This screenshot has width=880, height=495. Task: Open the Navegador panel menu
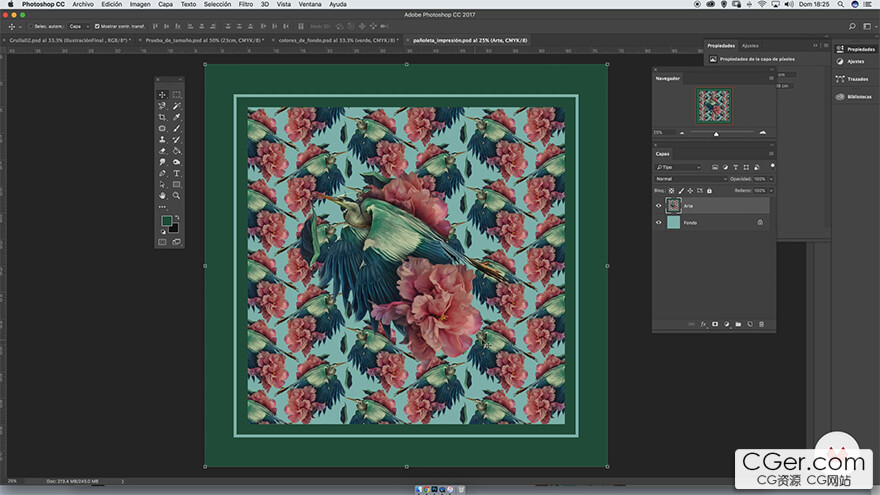771,79
